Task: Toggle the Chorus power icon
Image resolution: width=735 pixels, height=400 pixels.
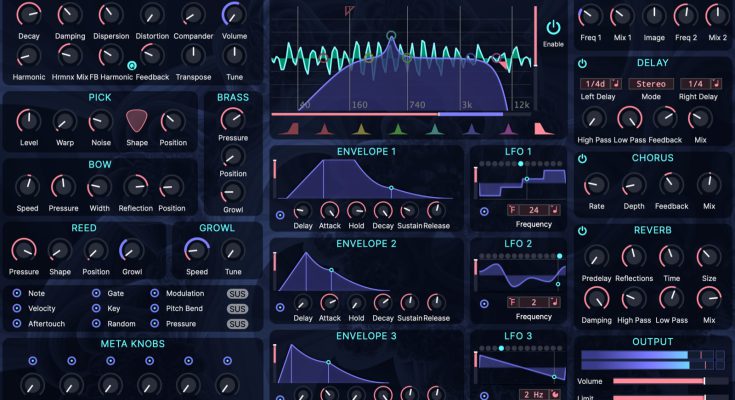Action: (583, 158)
